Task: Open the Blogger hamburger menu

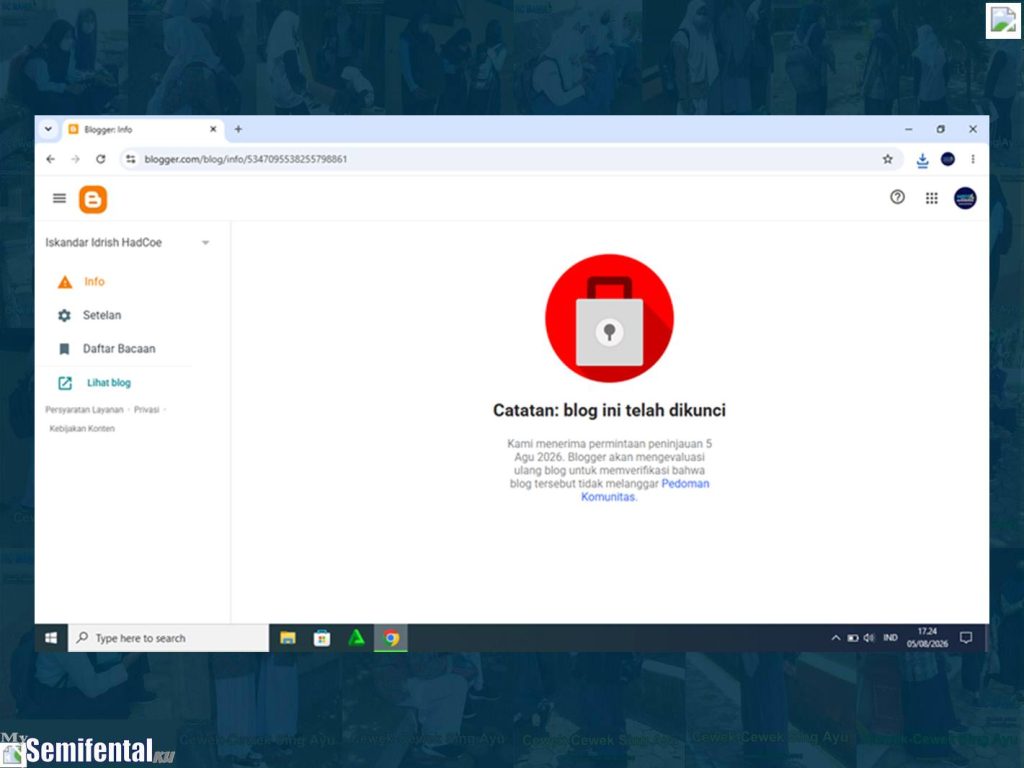Action: tap(59, 198)
